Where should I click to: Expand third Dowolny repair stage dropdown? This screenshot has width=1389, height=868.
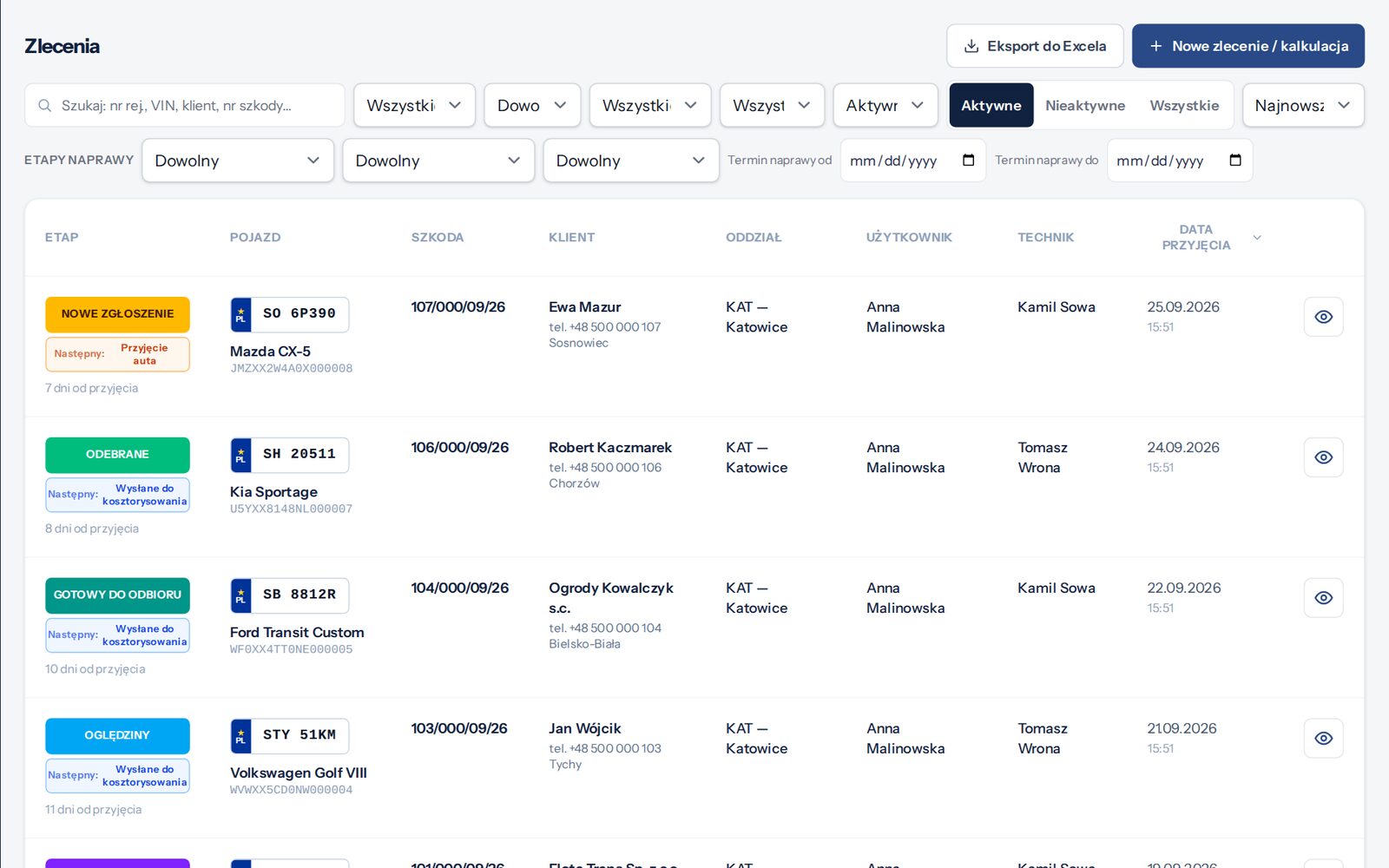coord(631,161)
